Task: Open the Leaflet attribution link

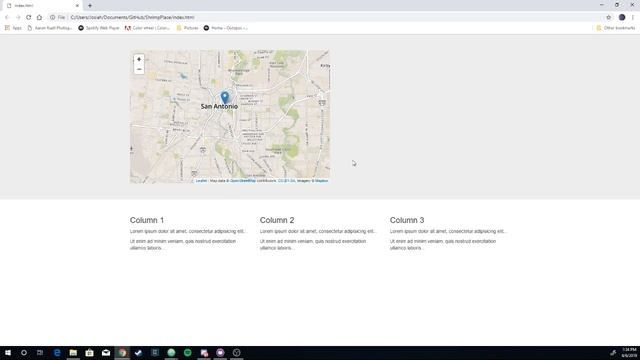Action: click(201, 180)
